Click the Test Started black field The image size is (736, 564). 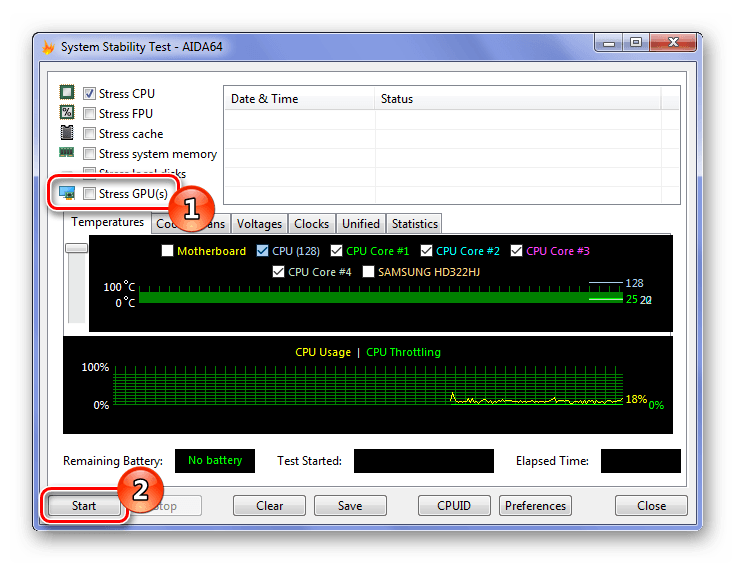[x=424, y=460]
